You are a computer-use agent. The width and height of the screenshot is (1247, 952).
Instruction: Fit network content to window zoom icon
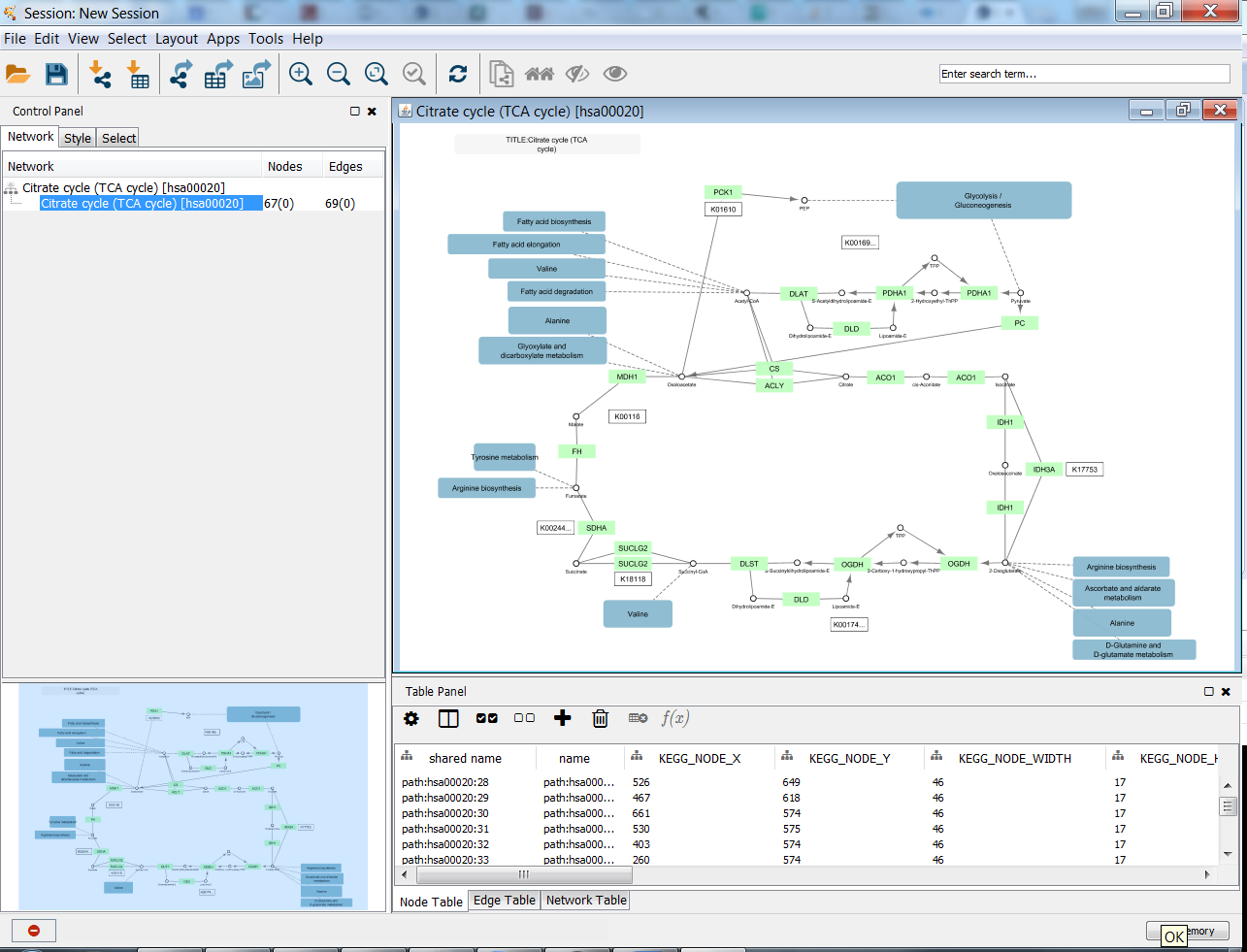tap(377, 74)
